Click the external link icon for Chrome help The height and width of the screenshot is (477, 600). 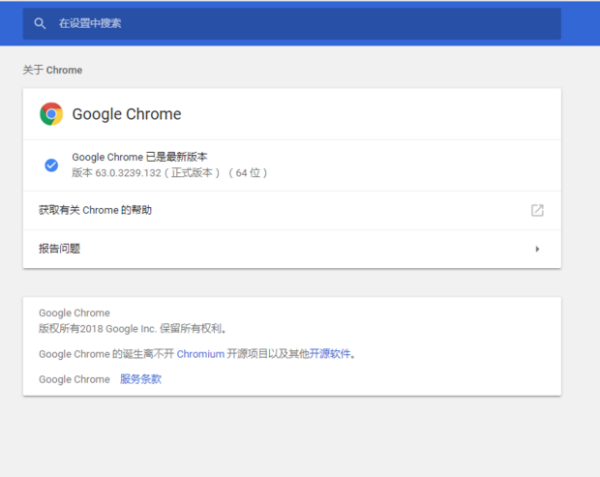click(x=537, y=210)
